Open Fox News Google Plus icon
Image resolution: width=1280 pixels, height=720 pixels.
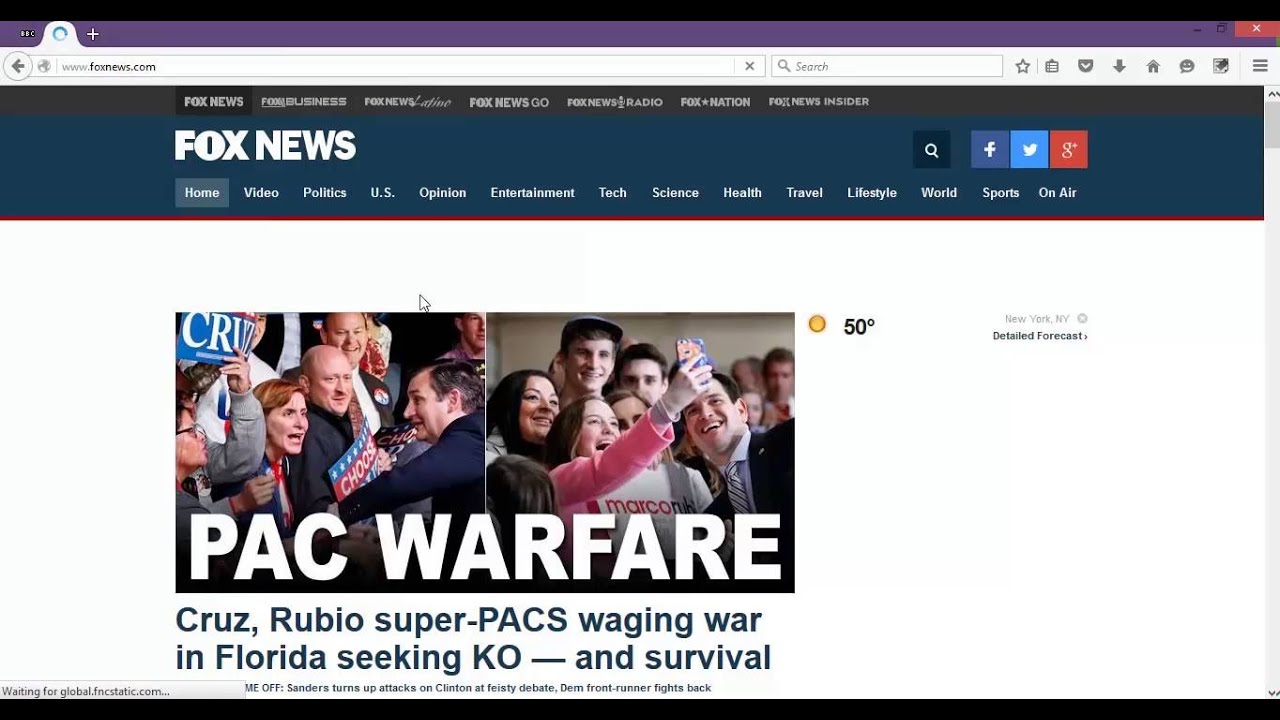pos(1069,149)
